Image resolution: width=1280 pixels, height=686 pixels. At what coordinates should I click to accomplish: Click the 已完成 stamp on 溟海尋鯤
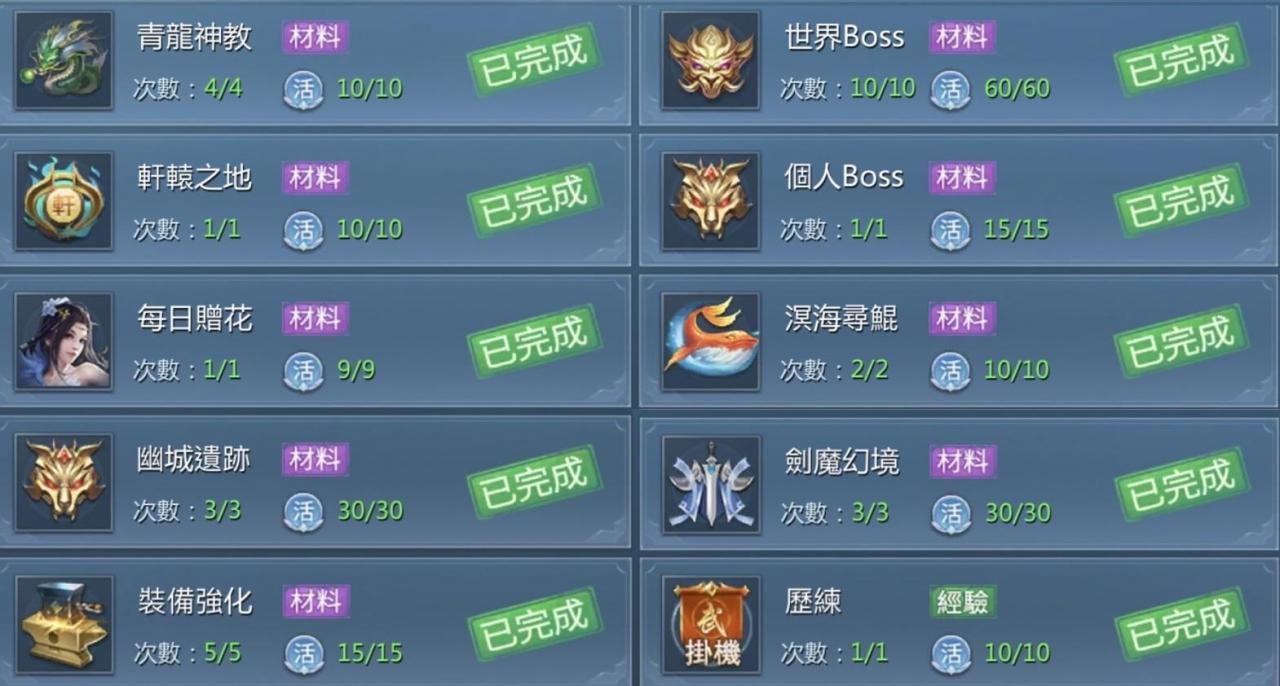[1181, 341]
